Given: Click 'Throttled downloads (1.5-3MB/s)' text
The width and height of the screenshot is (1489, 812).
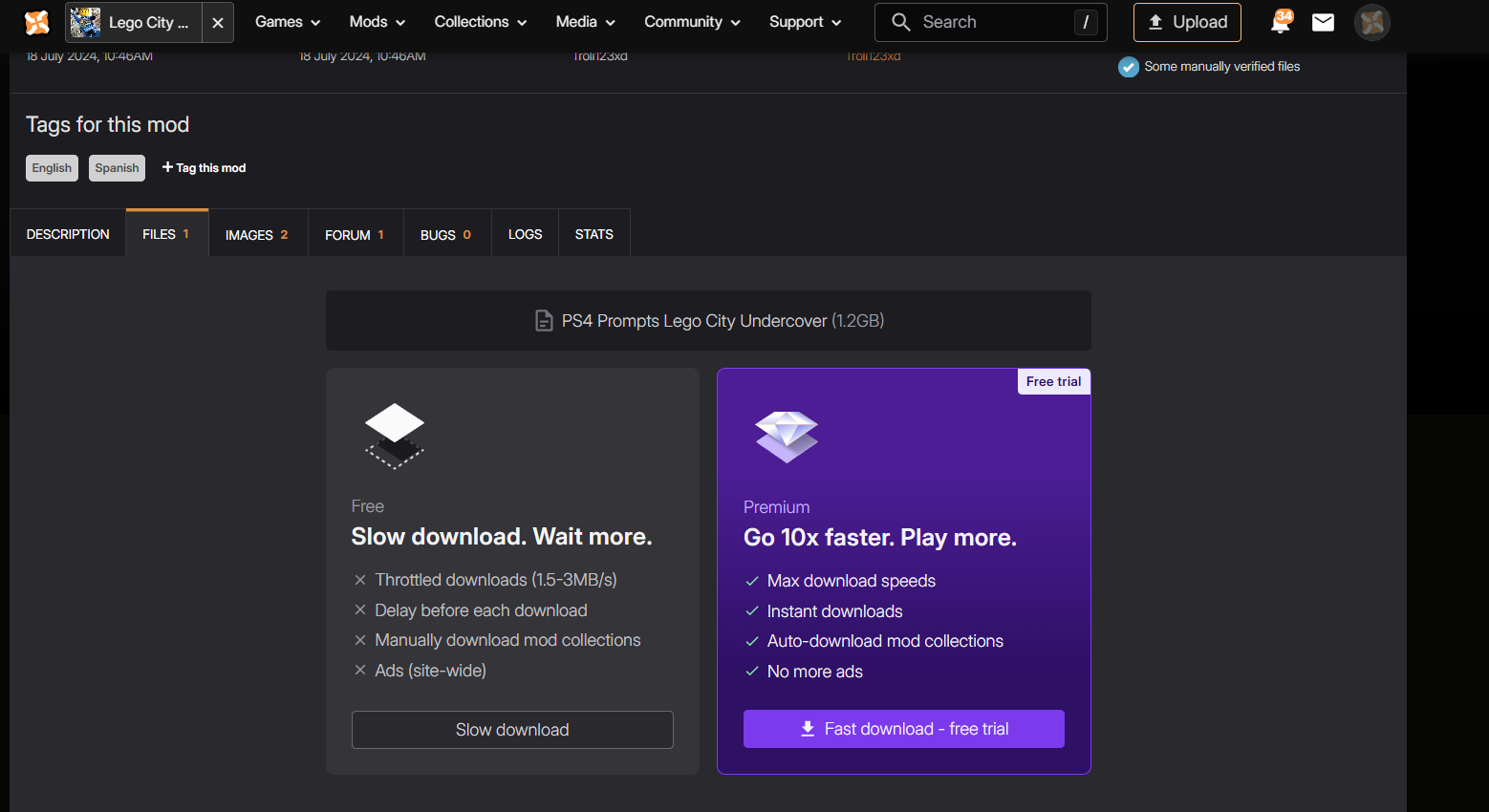Looking at the screenshot, I should coord(496,580).
